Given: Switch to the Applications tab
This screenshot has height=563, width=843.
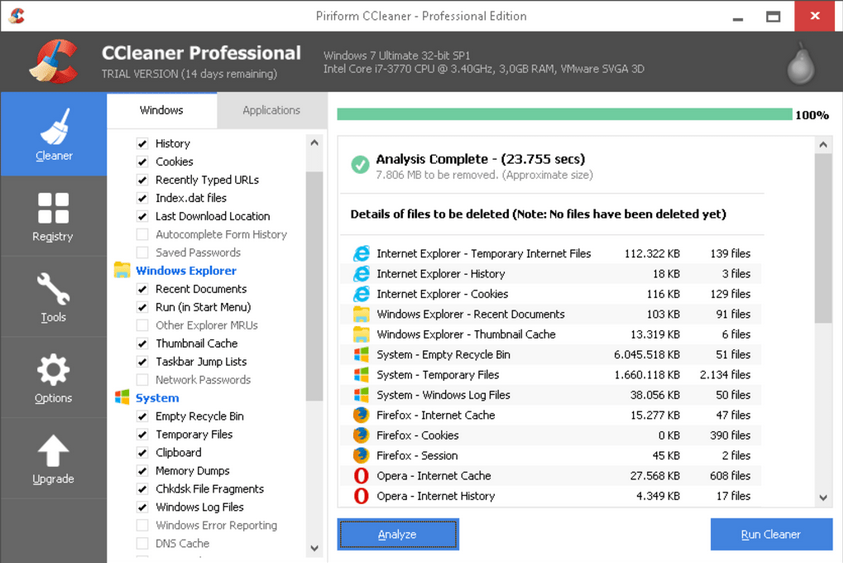Looking at the screenshot, I should (272, 110).
